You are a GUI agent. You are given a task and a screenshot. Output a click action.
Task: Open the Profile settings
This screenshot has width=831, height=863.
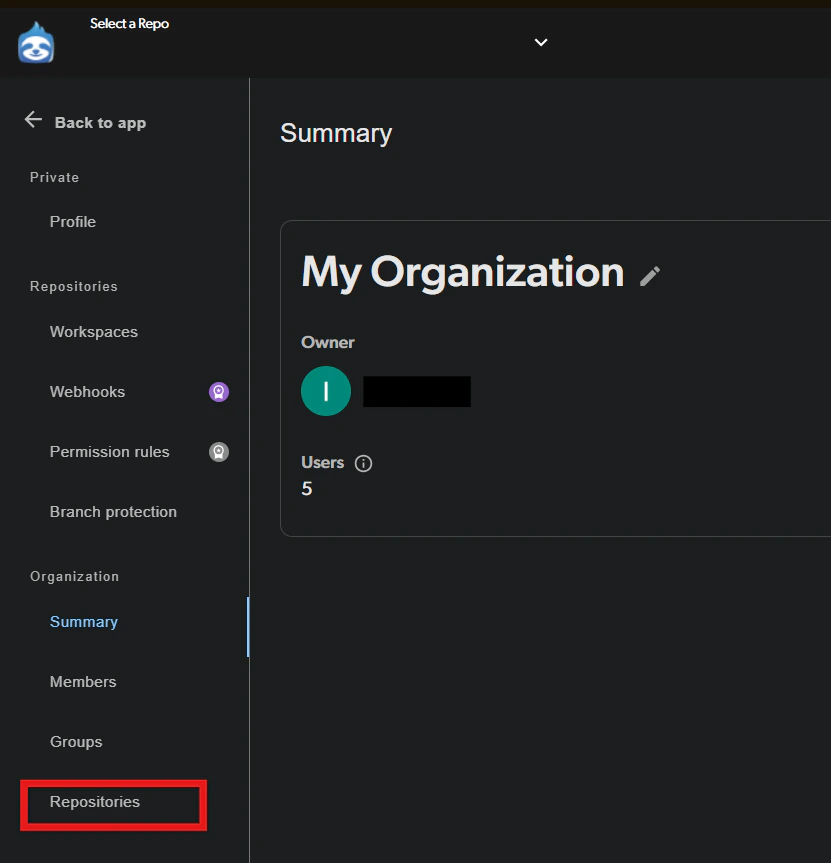click(72, 221)
